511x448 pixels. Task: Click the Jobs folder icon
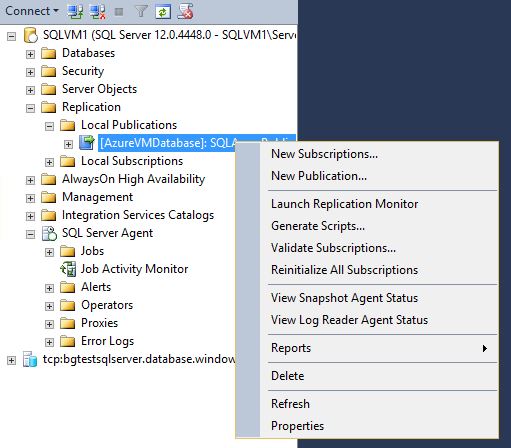coord(68,251)
